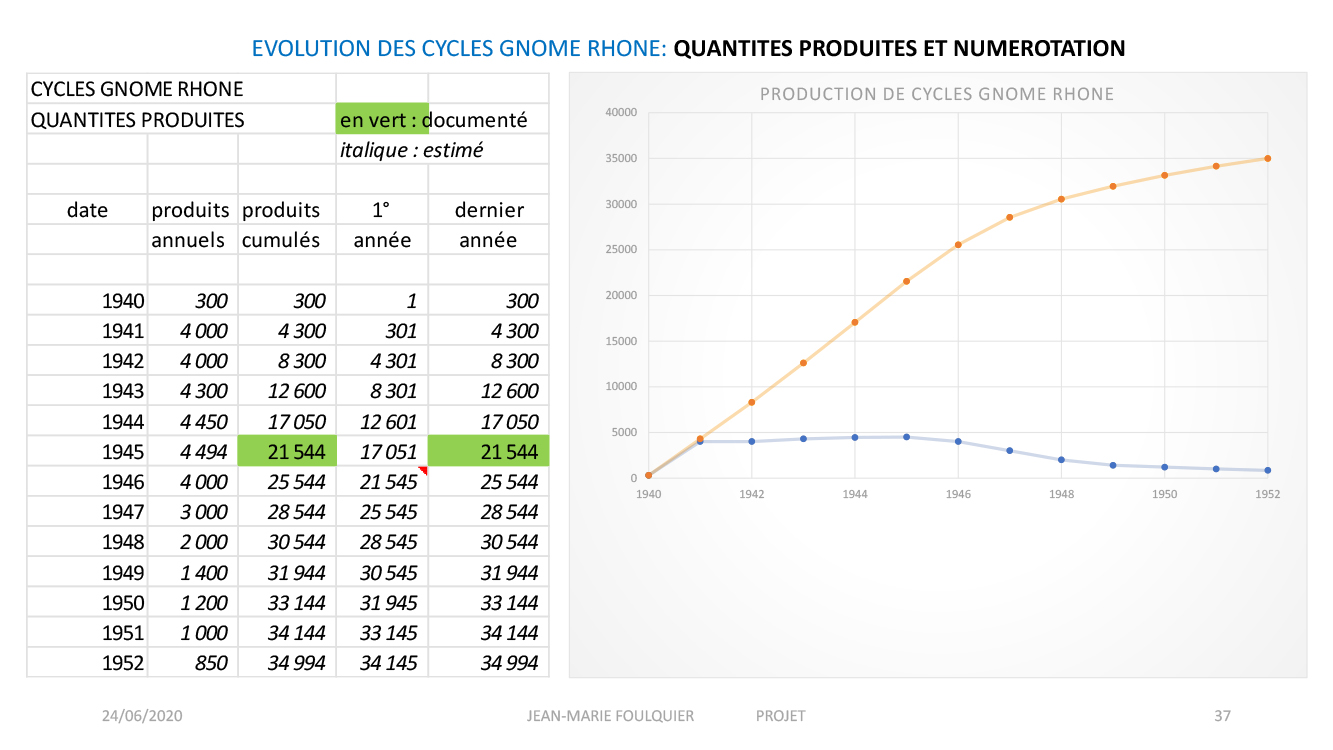Select the annual value '3 000' for 1947
Image resolution: width=1333 pixels, height=750 pixels.
(x=192, y=512)
